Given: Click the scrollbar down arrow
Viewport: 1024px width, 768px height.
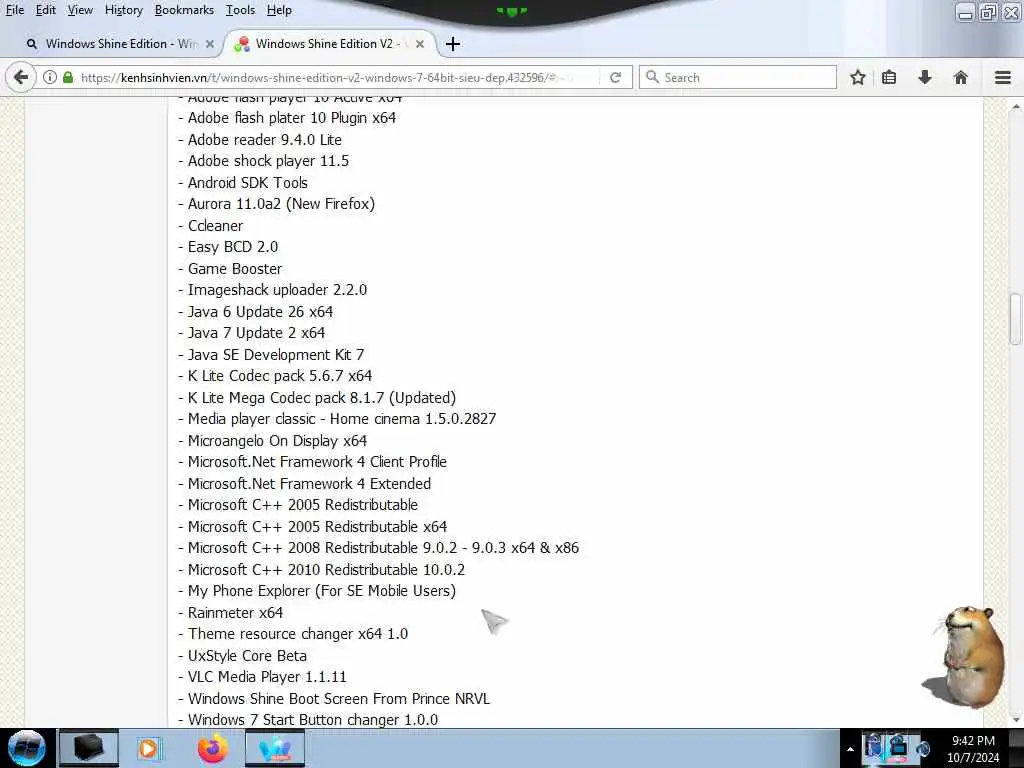Looking at the screenshot, I should (x=1016, y=719).
